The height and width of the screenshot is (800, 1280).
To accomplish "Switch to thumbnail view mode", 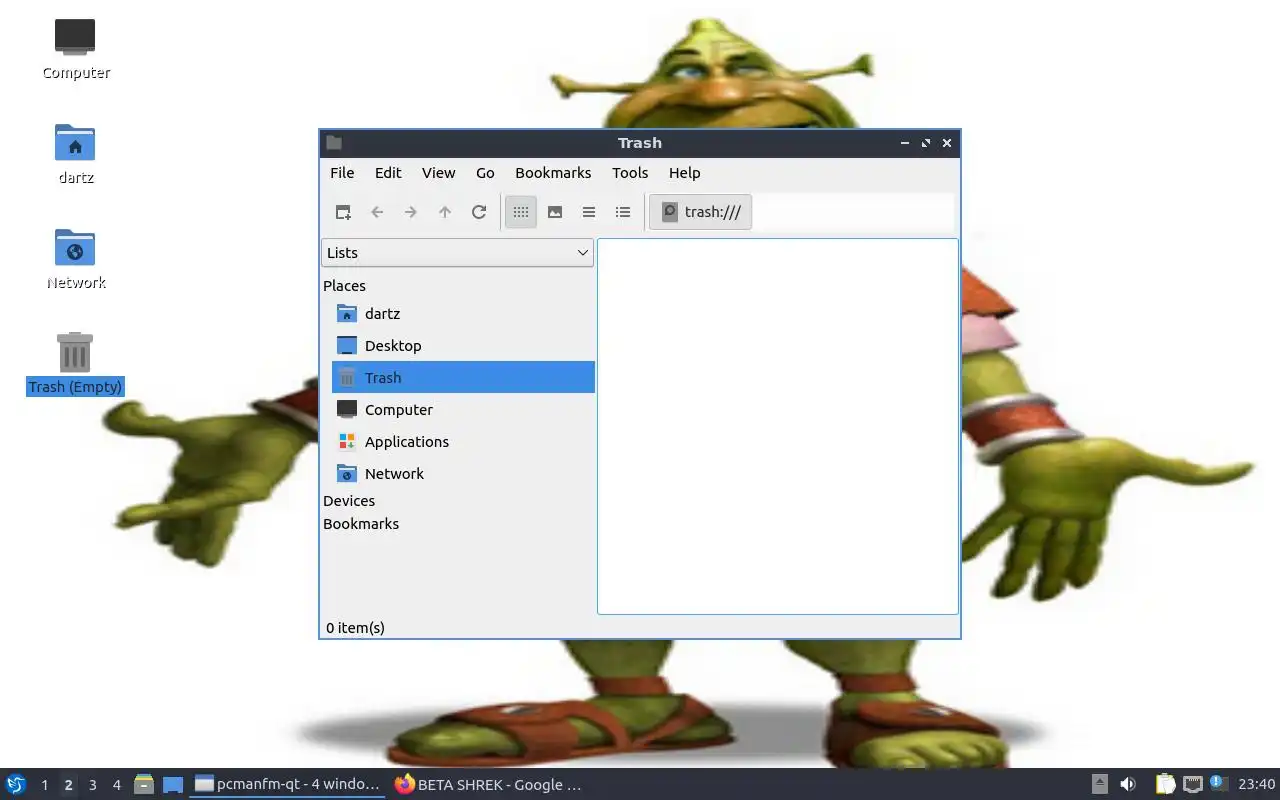I will 555,212.
